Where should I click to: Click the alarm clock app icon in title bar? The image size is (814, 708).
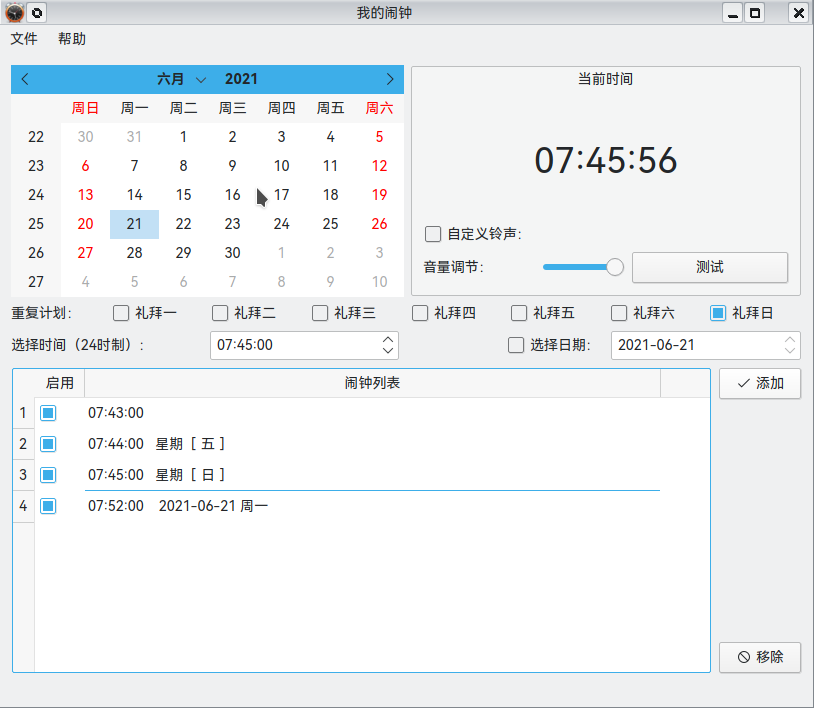(14, 13)
